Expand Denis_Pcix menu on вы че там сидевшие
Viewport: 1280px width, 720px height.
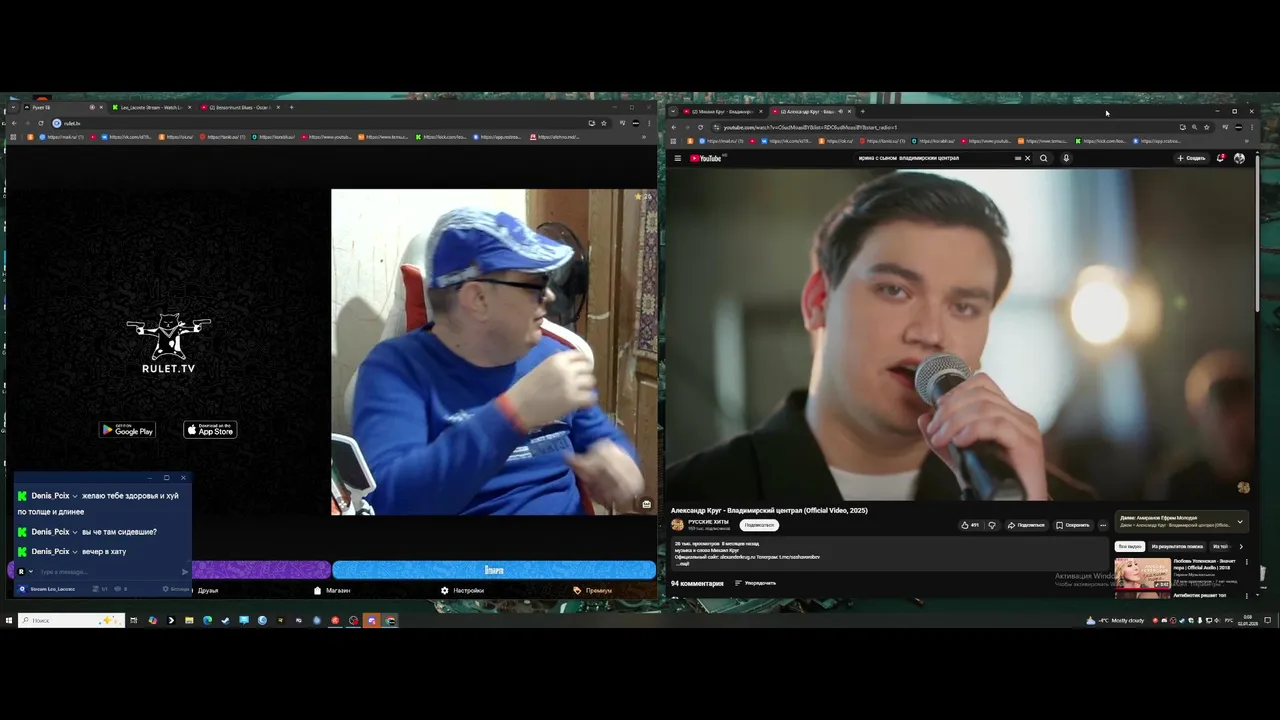75,532
